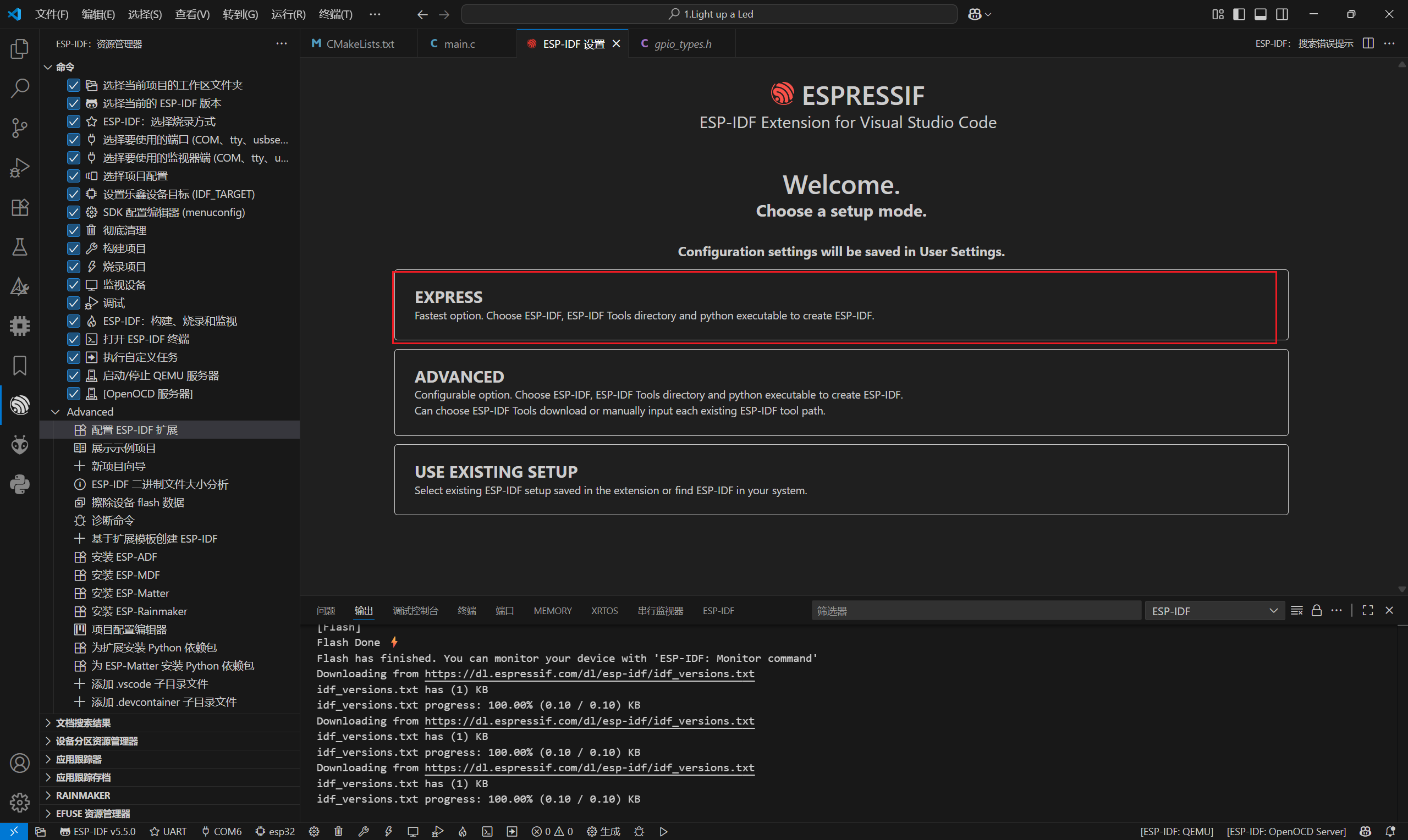
Task: Choose the USE EXISTING SETUP option
Action: tap(841, 479)
